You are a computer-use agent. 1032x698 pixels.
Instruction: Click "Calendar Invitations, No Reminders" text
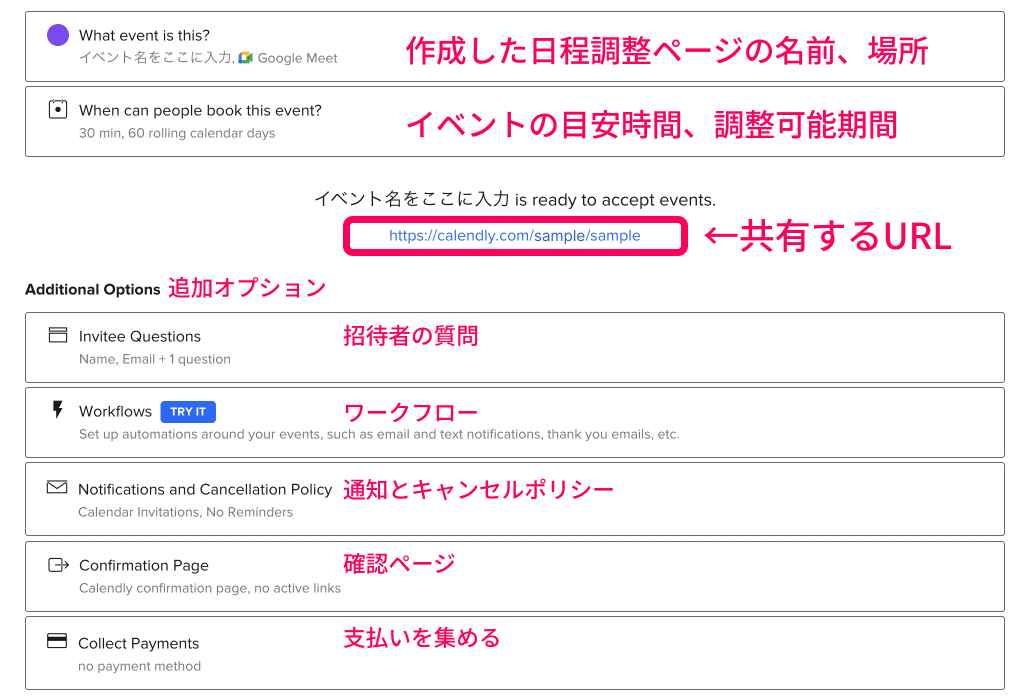(186, 512)
